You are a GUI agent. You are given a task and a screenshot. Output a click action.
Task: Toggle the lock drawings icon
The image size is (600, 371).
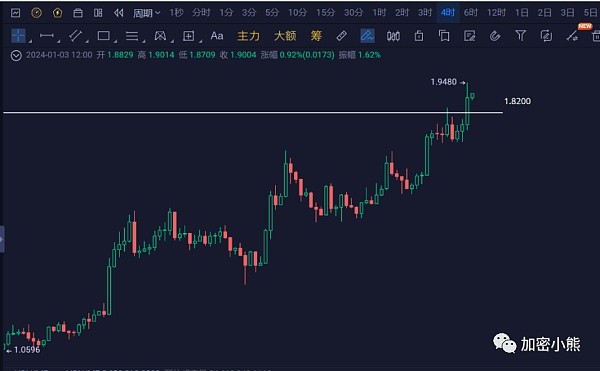(x=419, y=36)
